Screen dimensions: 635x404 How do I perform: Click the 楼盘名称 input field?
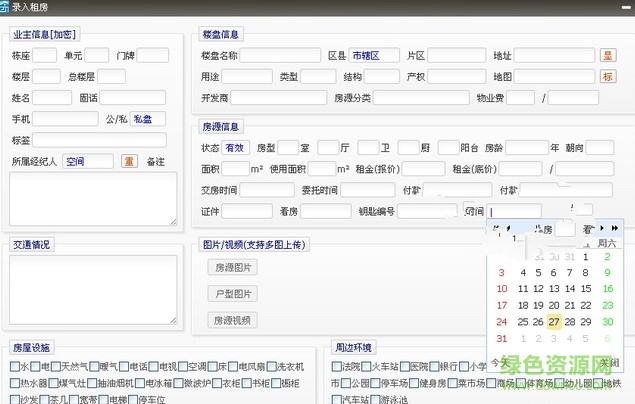[x=280, y=56]
